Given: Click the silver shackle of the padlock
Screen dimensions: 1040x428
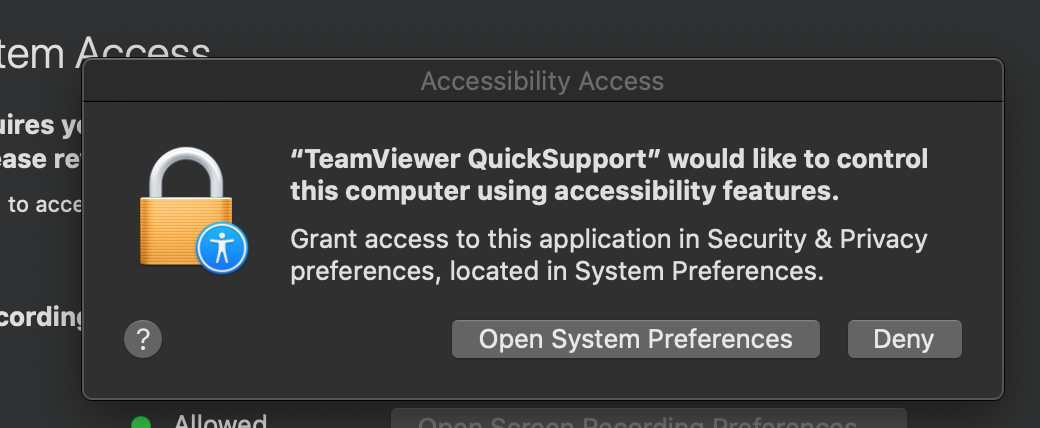Looking at the screenshot, I should tap(186, 172).
